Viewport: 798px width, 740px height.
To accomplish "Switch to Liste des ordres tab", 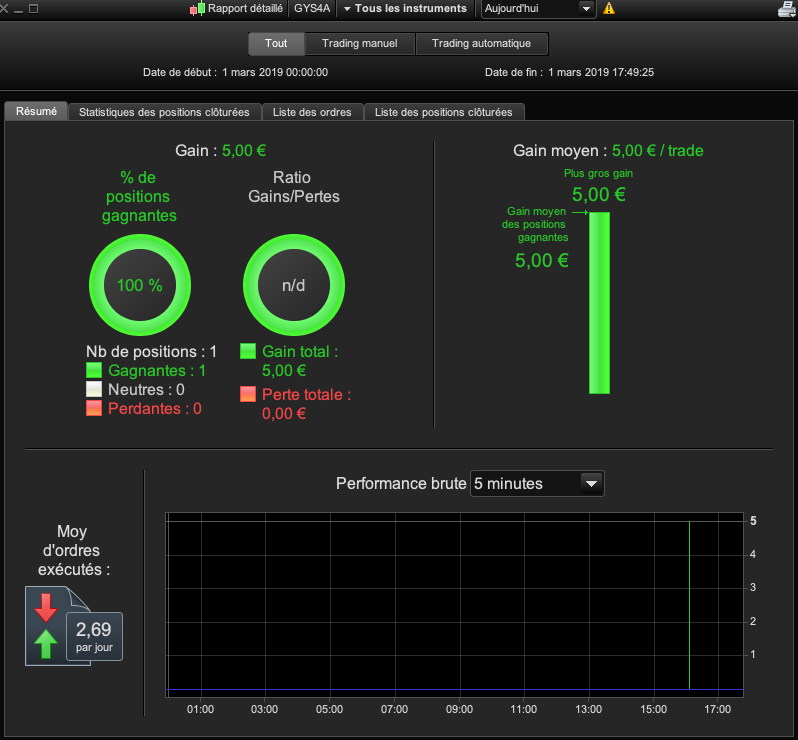I will [312, 112].
